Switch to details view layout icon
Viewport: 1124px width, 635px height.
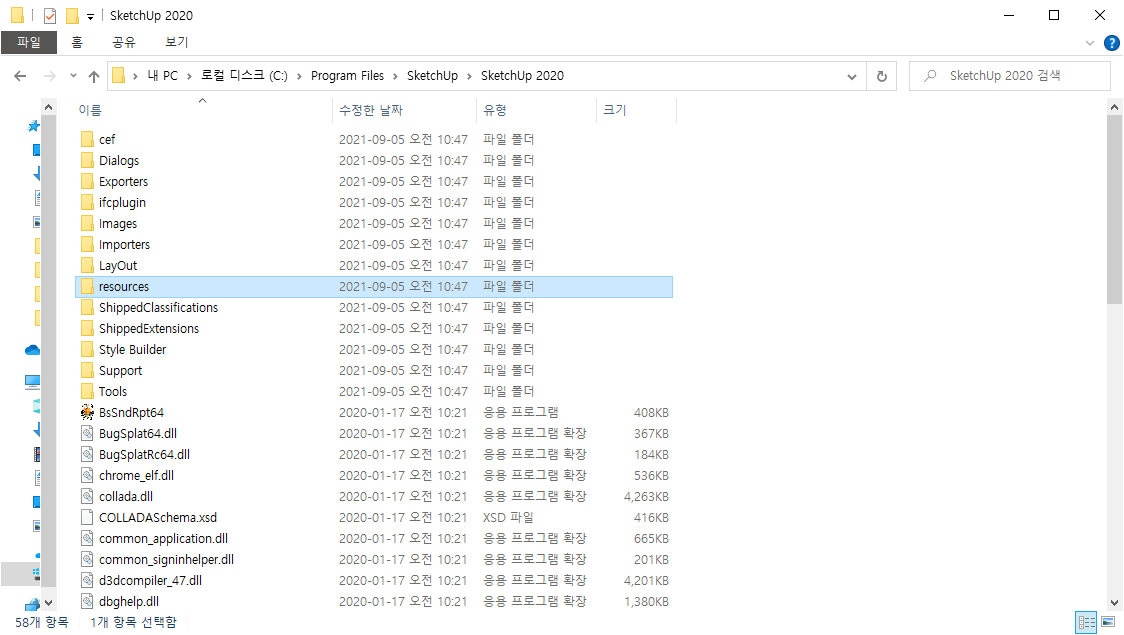tap(1087, 622)
